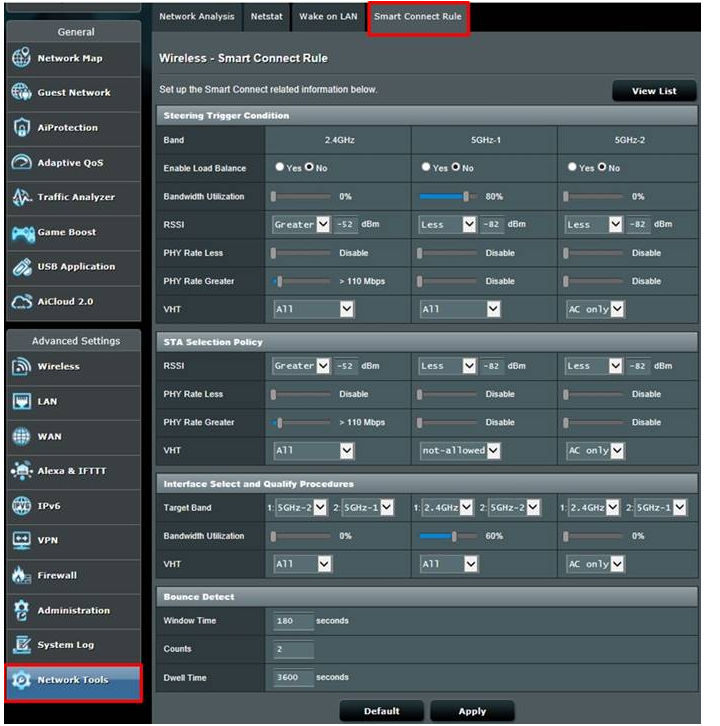Switch to Network Analysis tab
The height and width of the screenshot is (726, 720).
click(x=197, y=17)
